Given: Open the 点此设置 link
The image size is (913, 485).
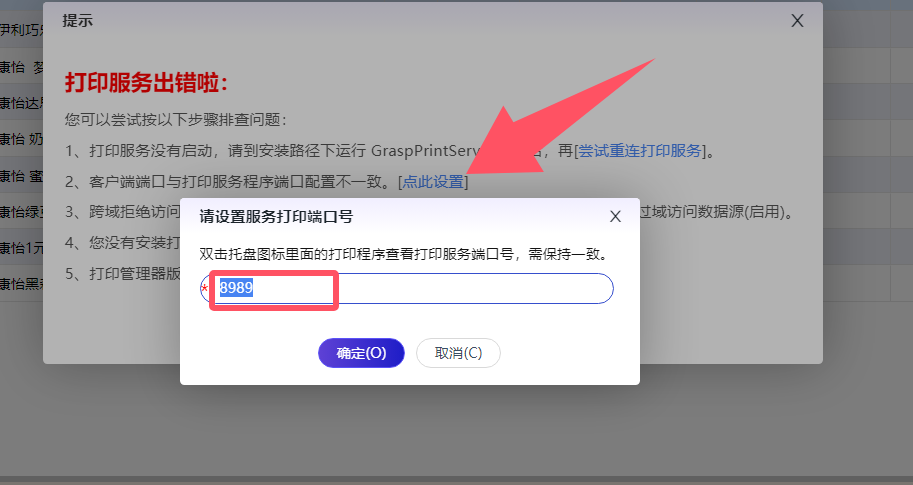Looking at the screenshot, I should 433,182.
